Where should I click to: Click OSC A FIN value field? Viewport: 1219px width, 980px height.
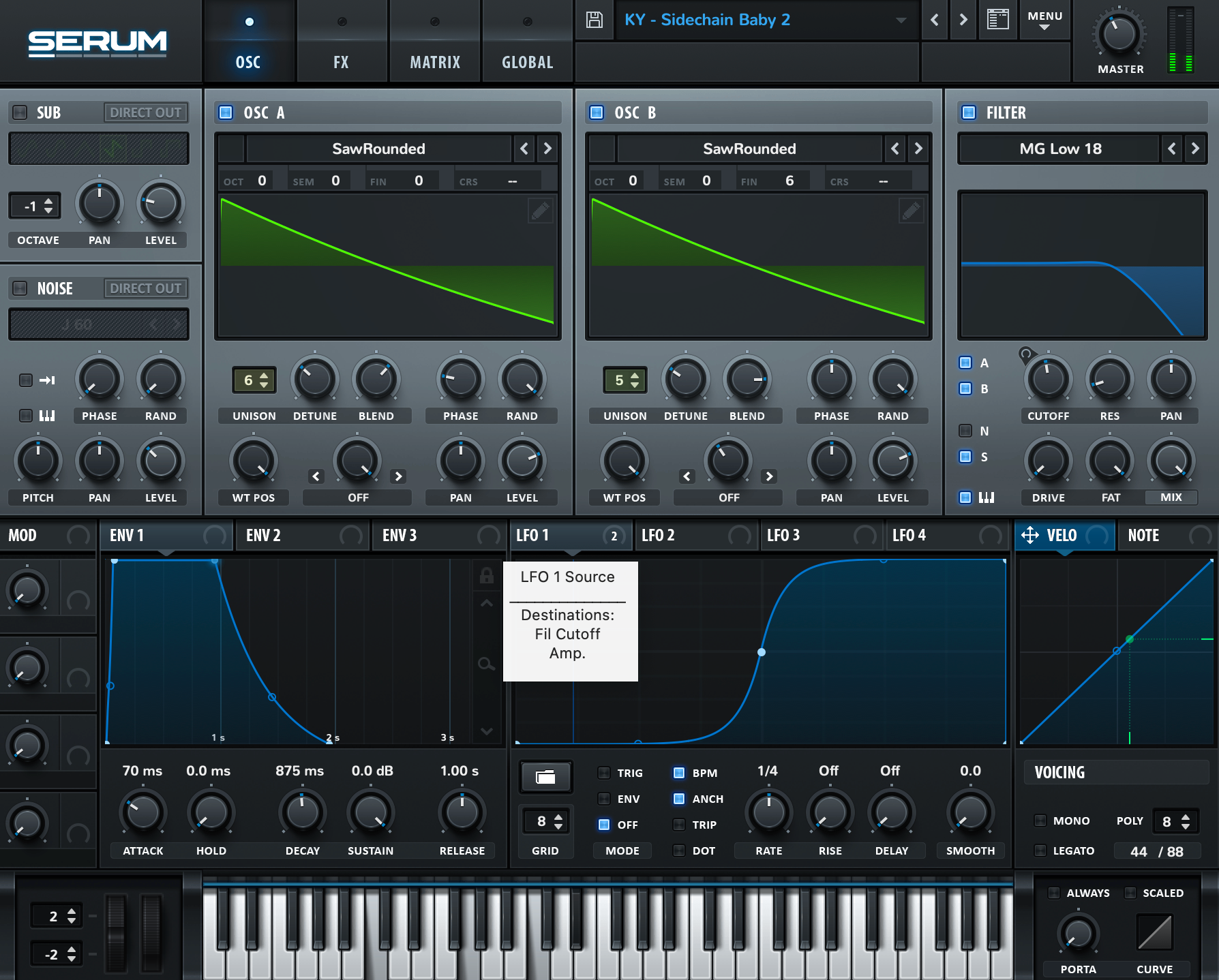coord(419,181)
